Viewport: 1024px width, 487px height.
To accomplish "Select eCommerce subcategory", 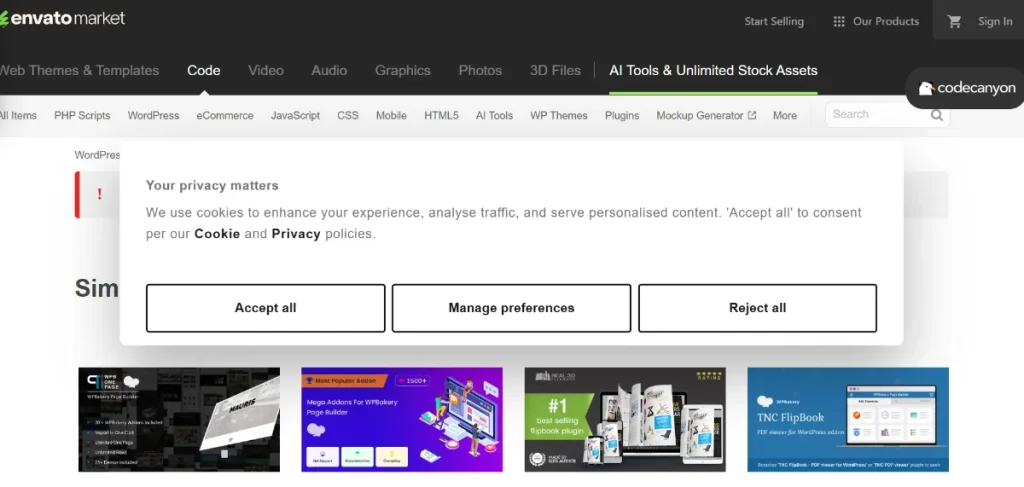I will (x=225, y=116).
